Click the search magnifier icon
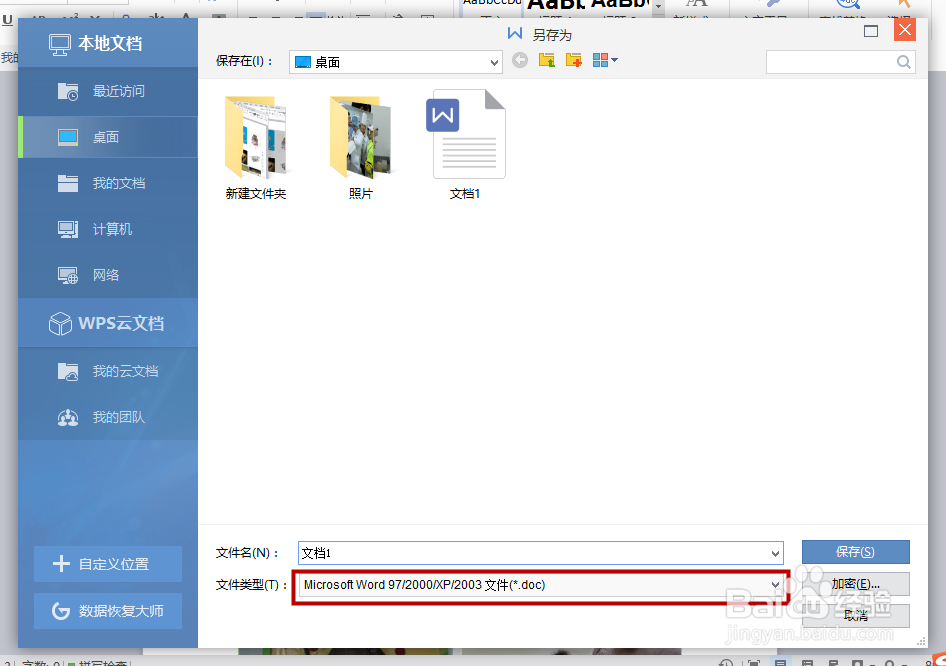 pos(903,62)
